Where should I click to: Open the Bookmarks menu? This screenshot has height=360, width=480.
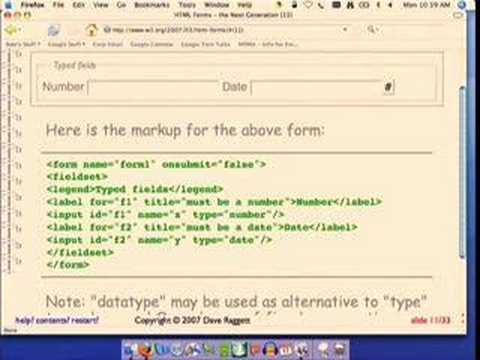click(152, 5)
